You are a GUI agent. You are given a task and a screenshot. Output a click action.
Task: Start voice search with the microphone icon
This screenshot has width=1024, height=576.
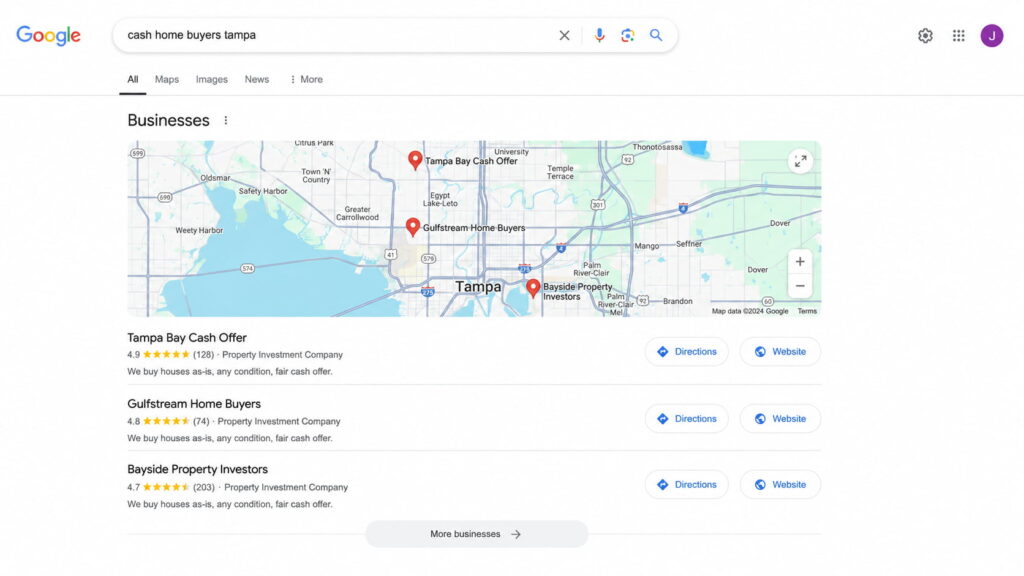[x=599, y=35]
